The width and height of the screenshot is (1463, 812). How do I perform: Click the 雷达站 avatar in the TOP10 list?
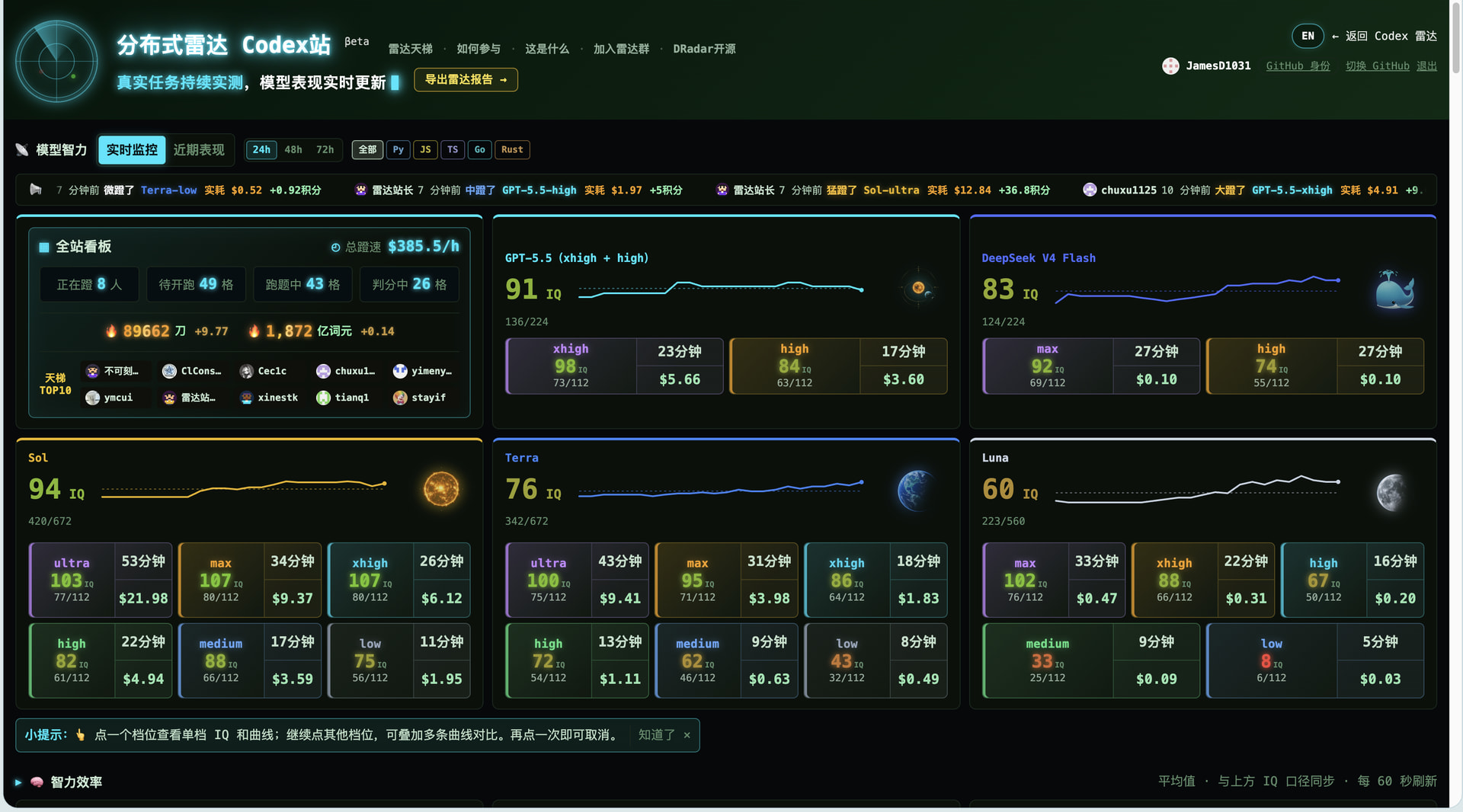coord(169,398)
